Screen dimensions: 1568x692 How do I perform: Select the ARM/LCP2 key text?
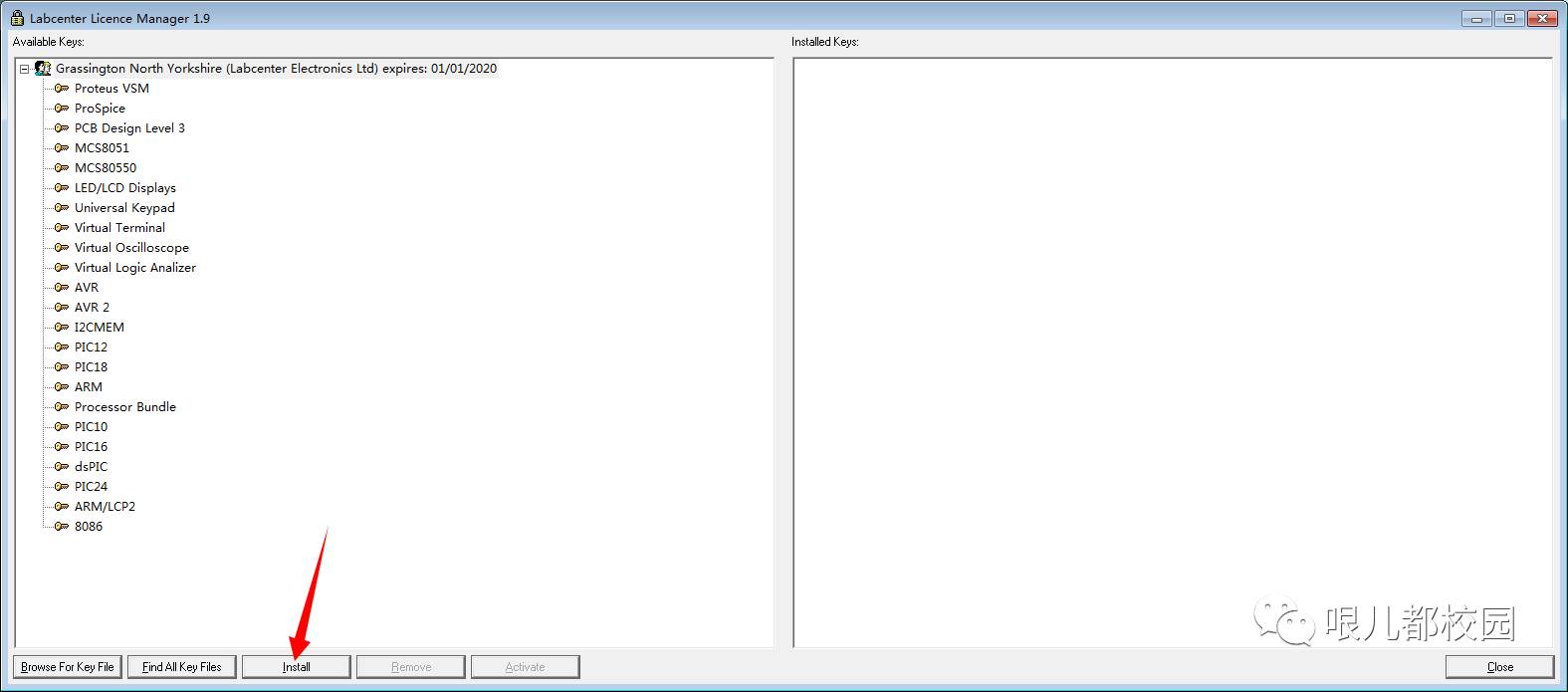[105, 507]
